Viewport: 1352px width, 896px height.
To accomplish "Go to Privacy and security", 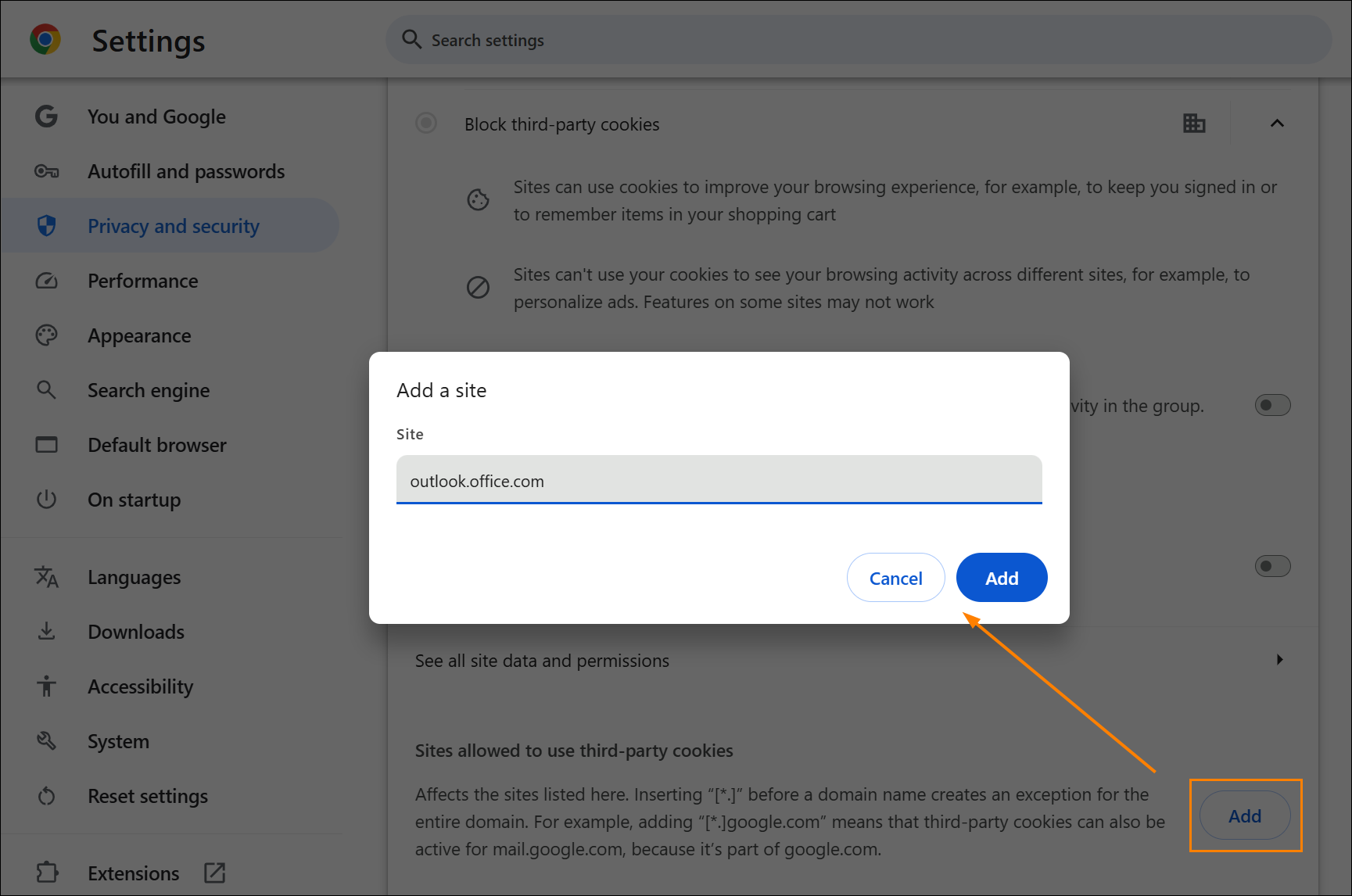I will [x=170, y=226].
